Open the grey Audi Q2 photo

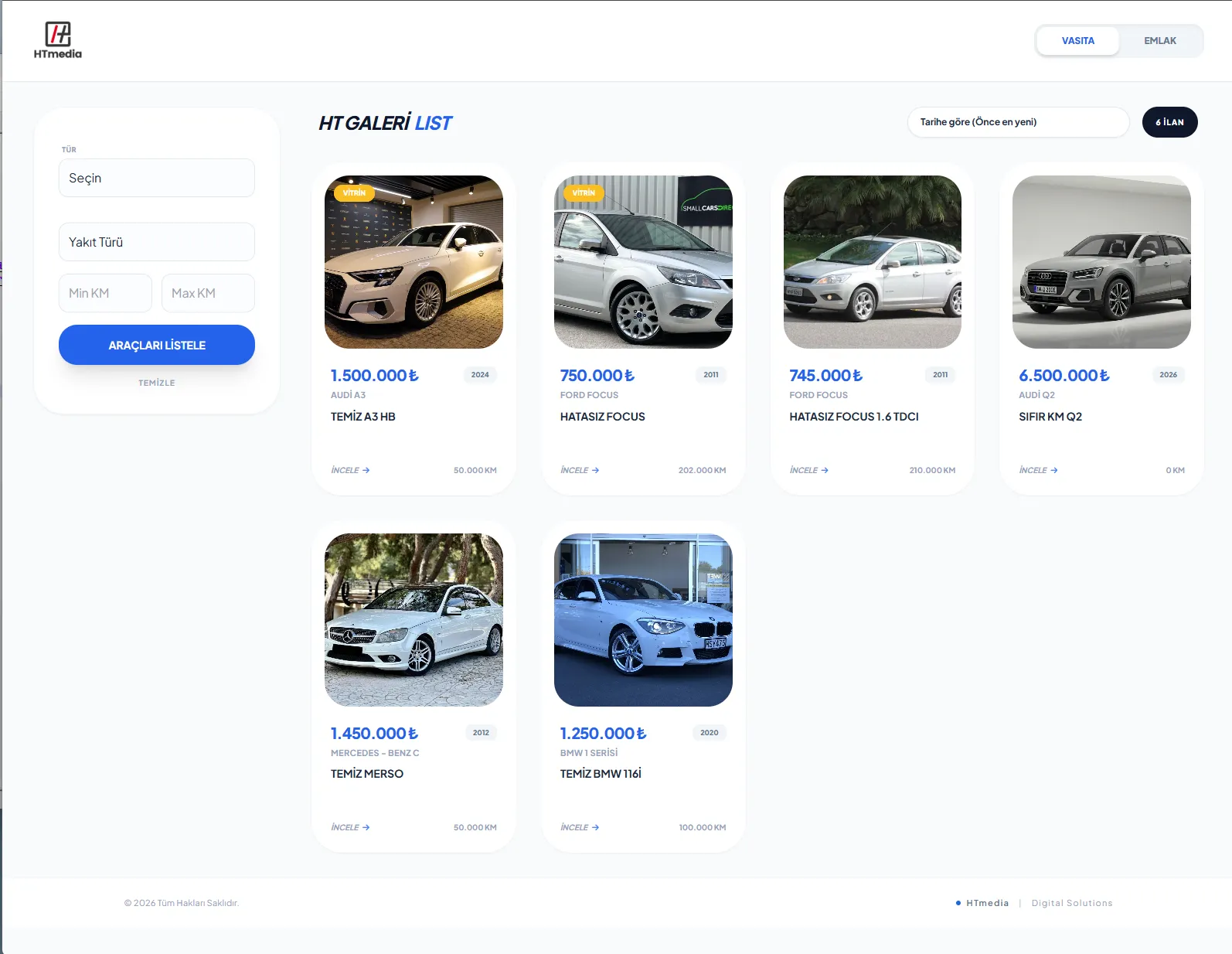1101,262
